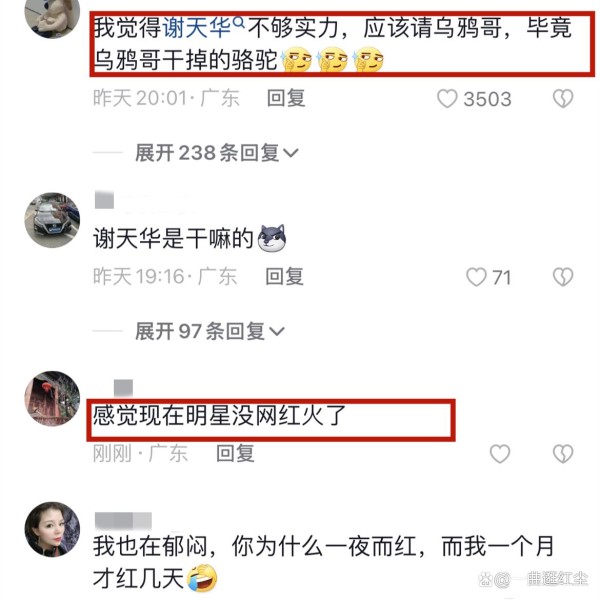Open the blue 谢天华 search link
Viewport: 600px width, 600px height.
[197, 28]
